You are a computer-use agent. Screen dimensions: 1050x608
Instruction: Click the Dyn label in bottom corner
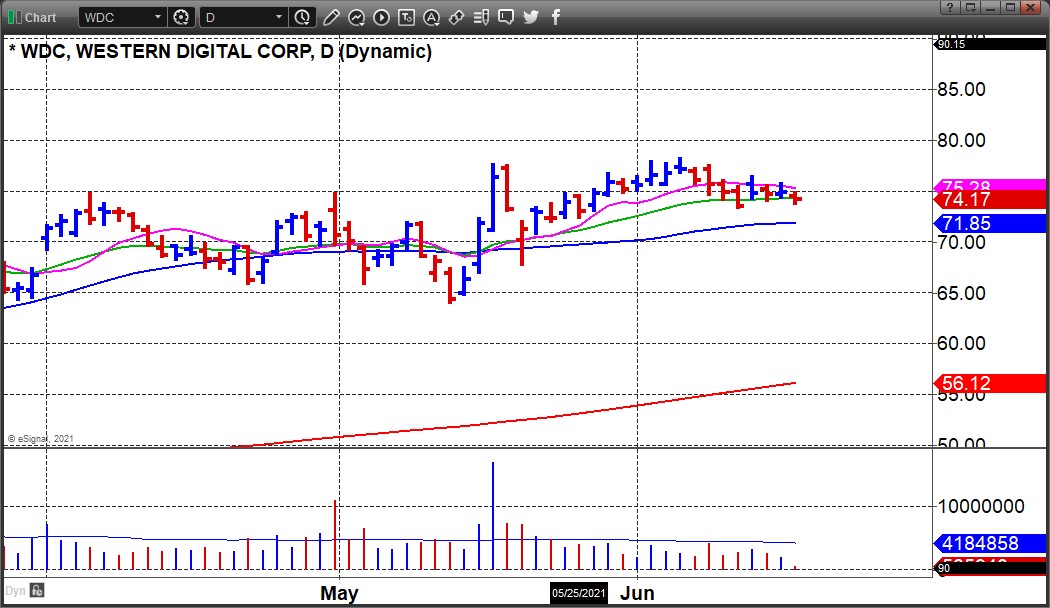pyautogui.click(x=15, y=591)
